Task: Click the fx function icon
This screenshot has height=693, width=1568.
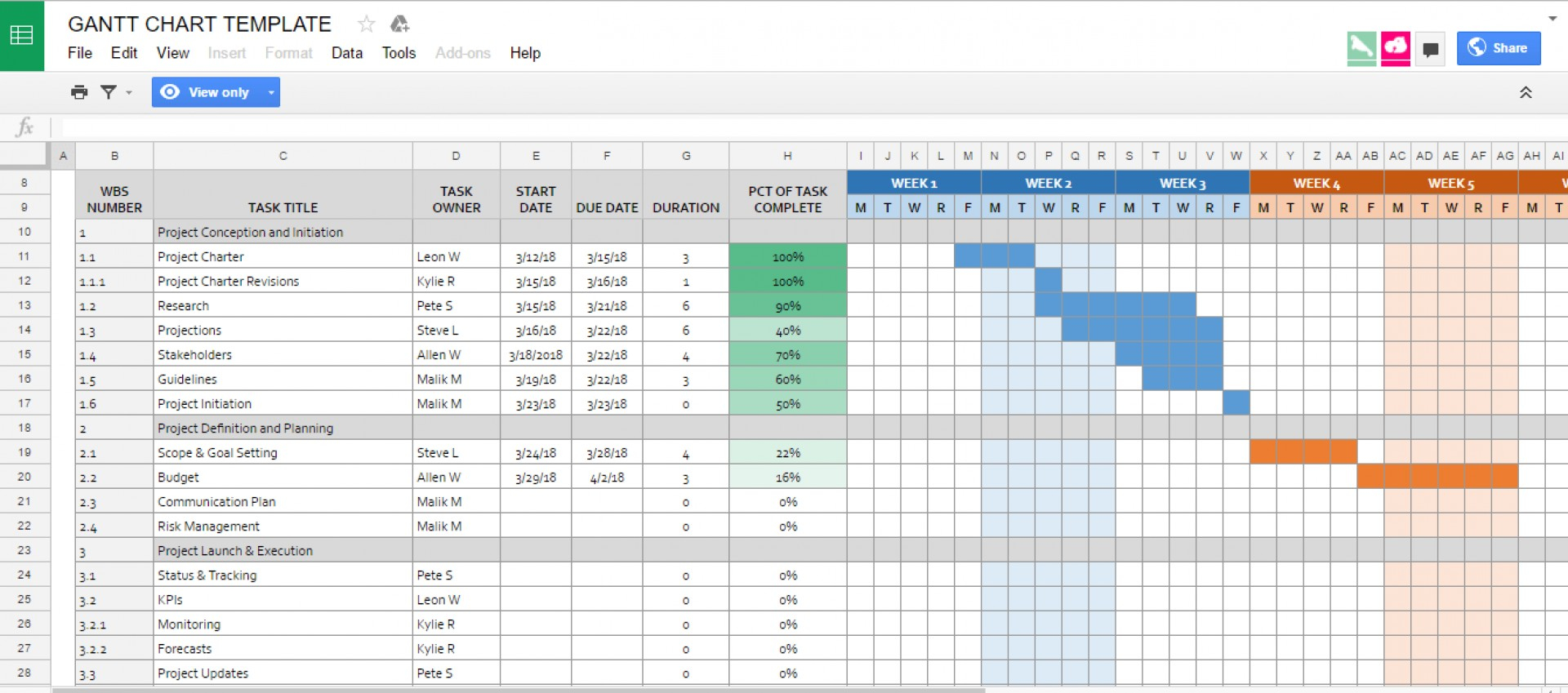Action: coord(25,127)
